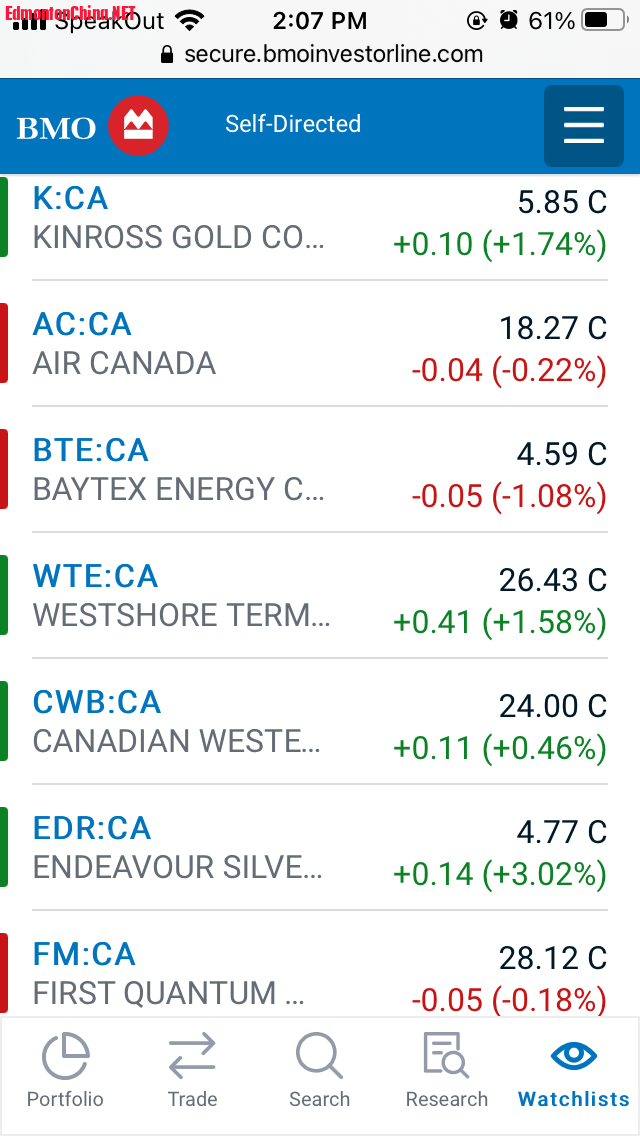
Task: Select WTE:CA Westshore ticker link
Action: [x=96, y=576]
